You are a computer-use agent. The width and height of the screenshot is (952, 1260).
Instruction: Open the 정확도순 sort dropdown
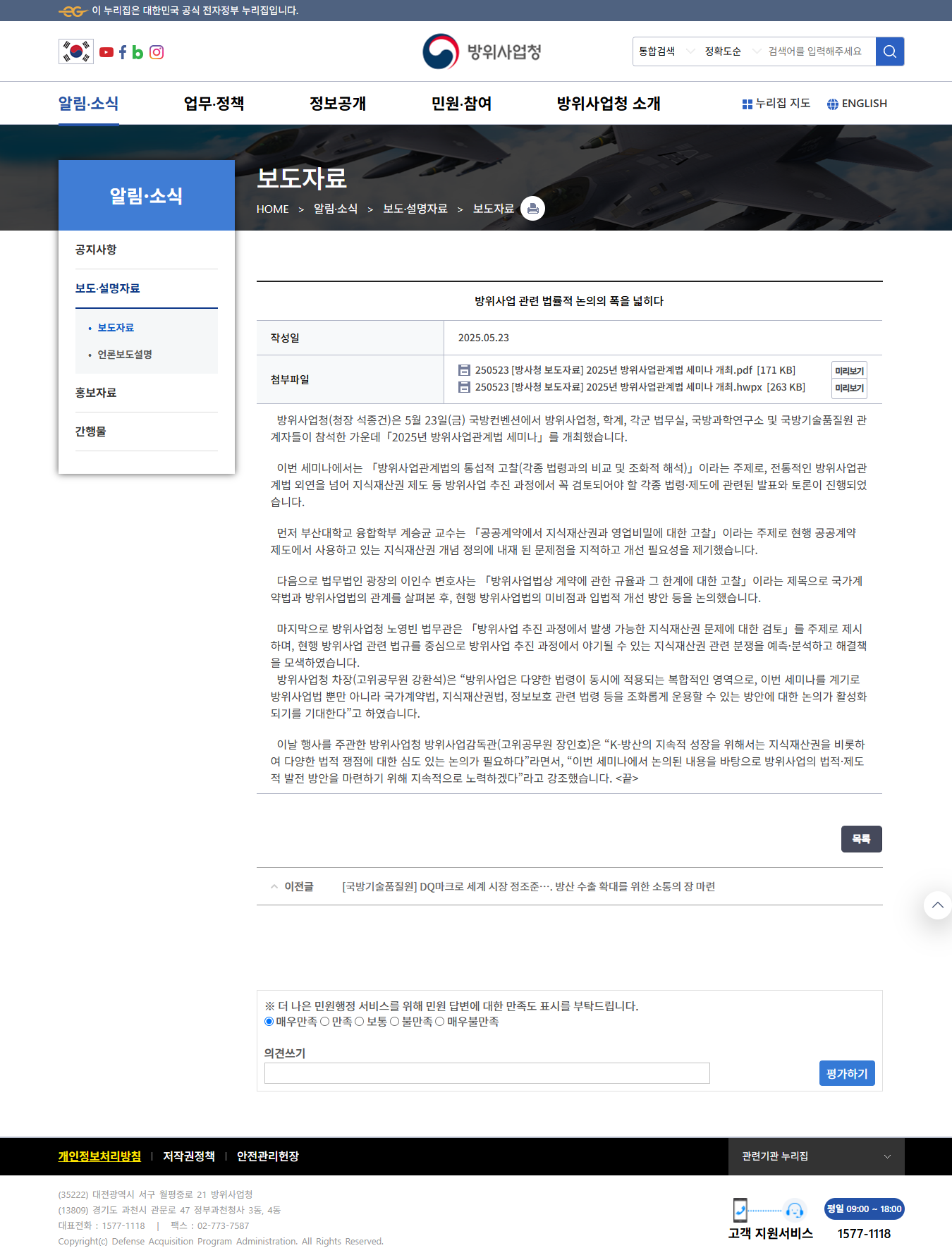732,51
